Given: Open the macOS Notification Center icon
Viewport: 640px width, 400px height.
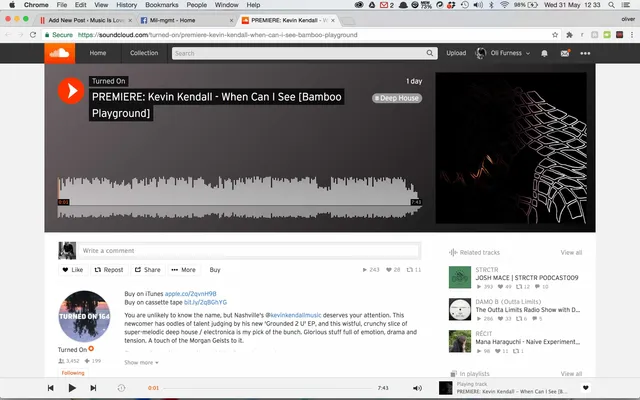Looking at the screenshot, I should pyautogui.click(x=626, y=5).
